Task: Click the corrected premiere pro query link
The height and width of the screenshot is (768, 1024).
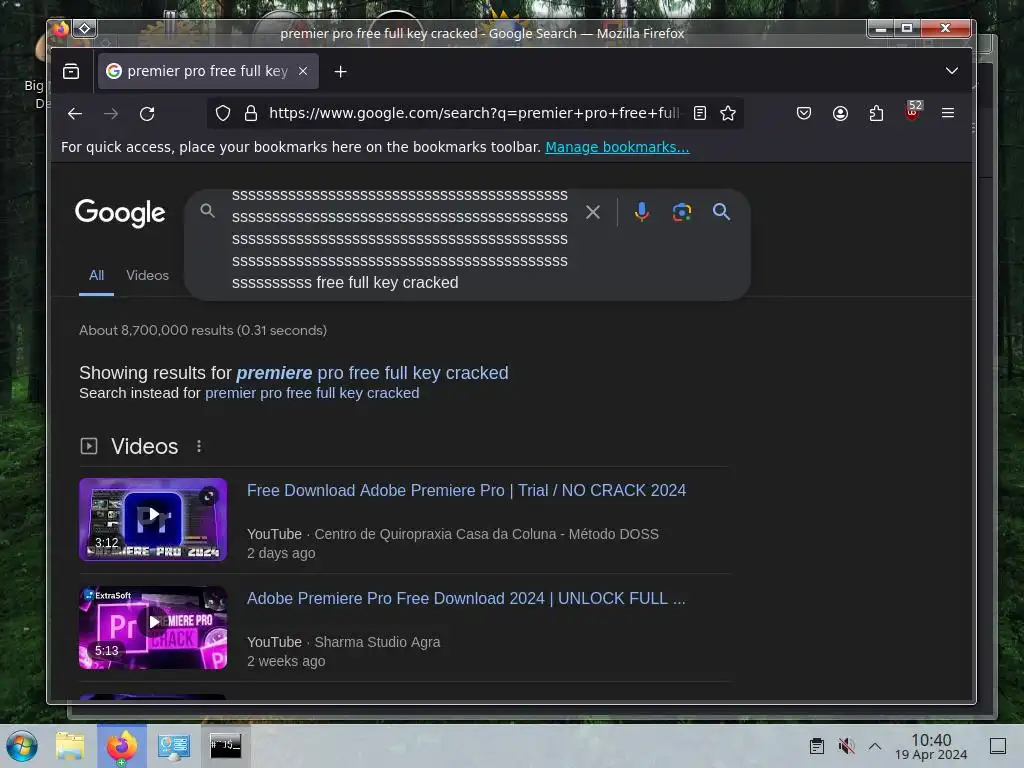Action: coord(372,373)
